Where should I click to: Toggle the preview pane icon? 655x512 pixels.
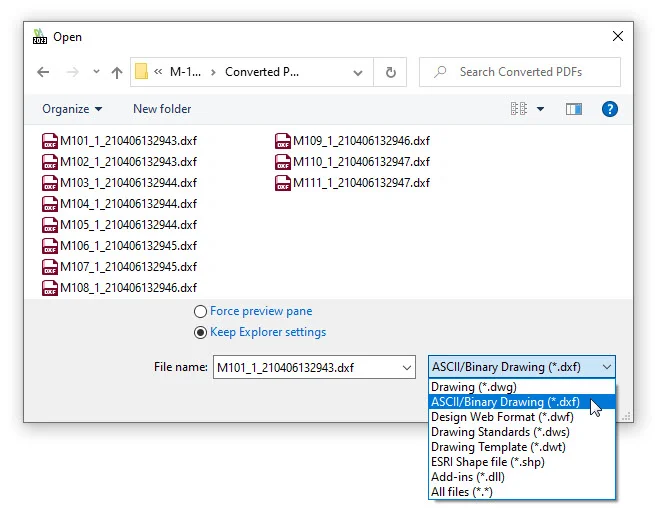pyautogui.click(x=574, y=109)
